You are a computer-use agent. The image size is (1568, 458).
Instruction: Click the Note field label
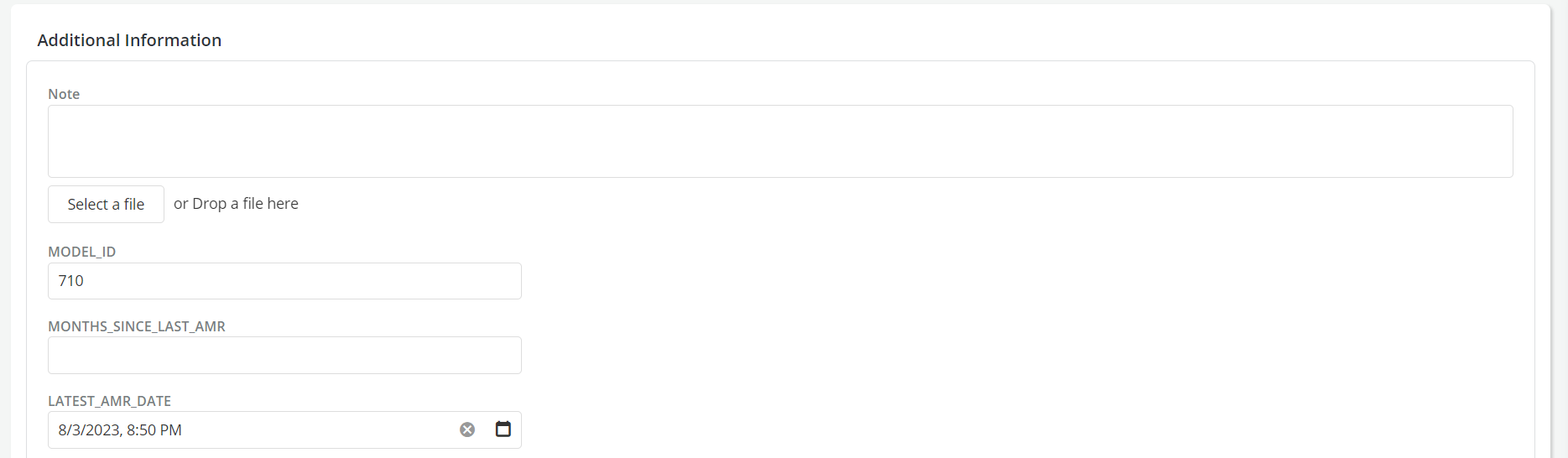click(x=64, y=94)
